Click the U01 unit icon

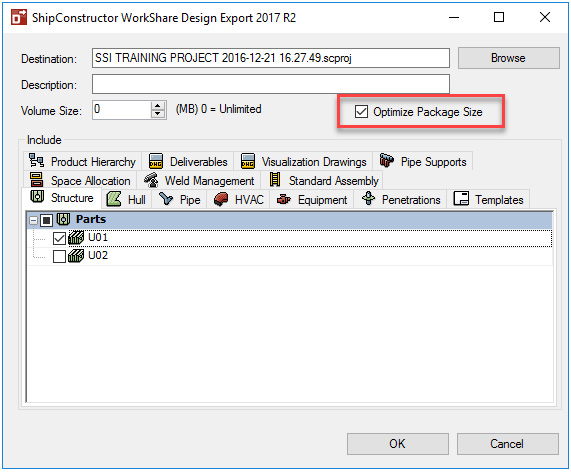tap(76, 238)
